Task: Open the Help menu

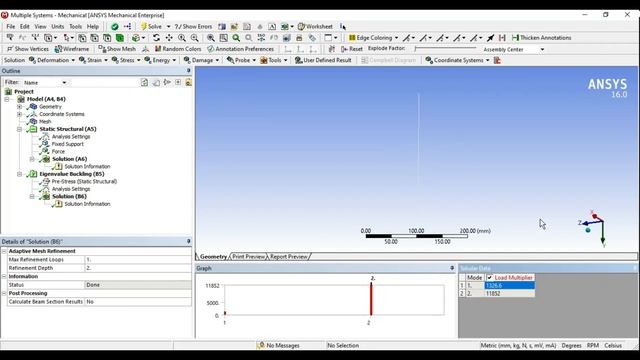Action: point(93,27)
